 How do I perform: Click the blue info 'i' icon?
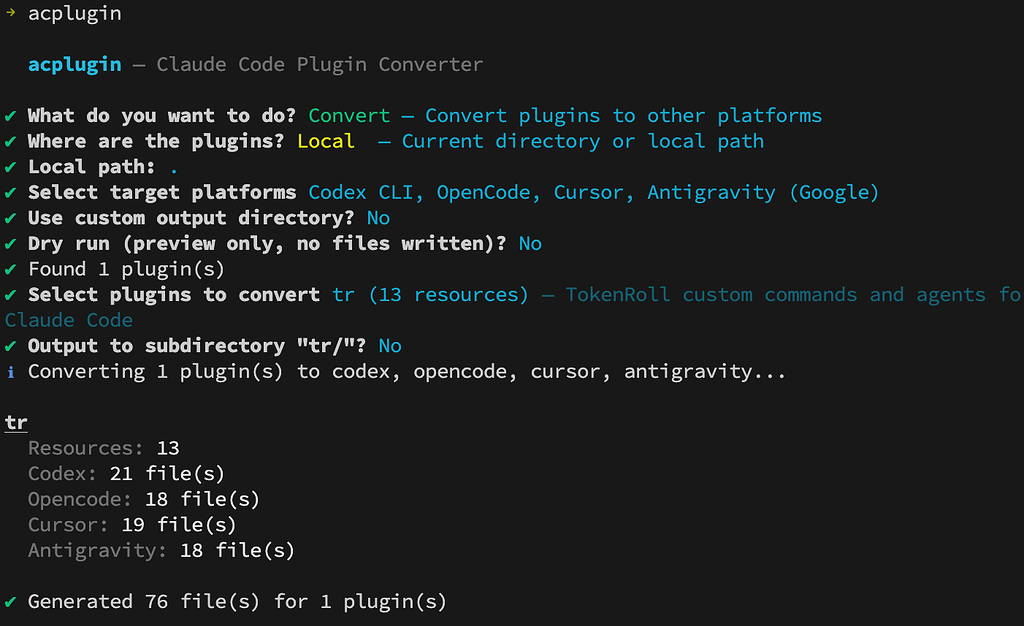pyautogui.click(x=10, y=372)
